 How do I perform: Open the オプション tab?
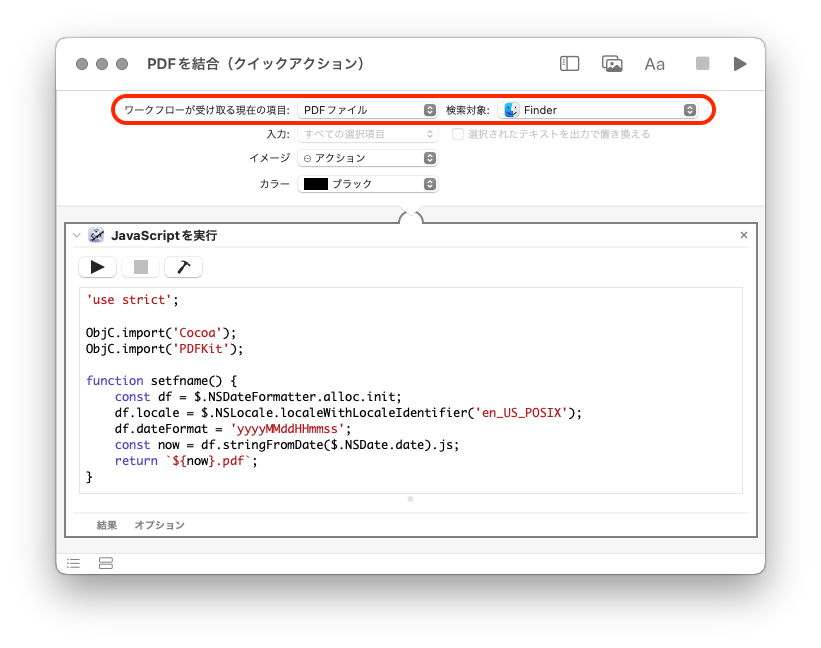click(x=160, y=525)
